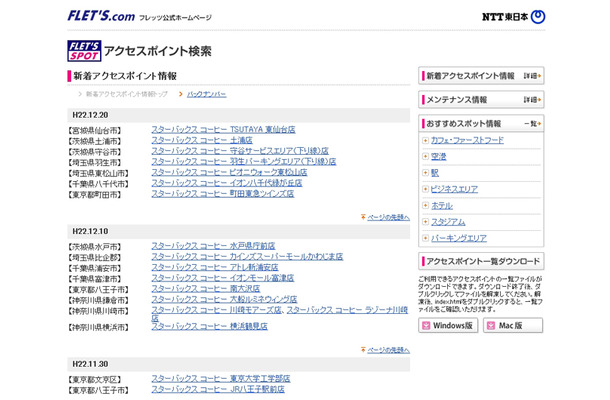Expand plus icon beside カフェ・ファーストフード
The image size is (610, 400).
[x=425, y=140]
